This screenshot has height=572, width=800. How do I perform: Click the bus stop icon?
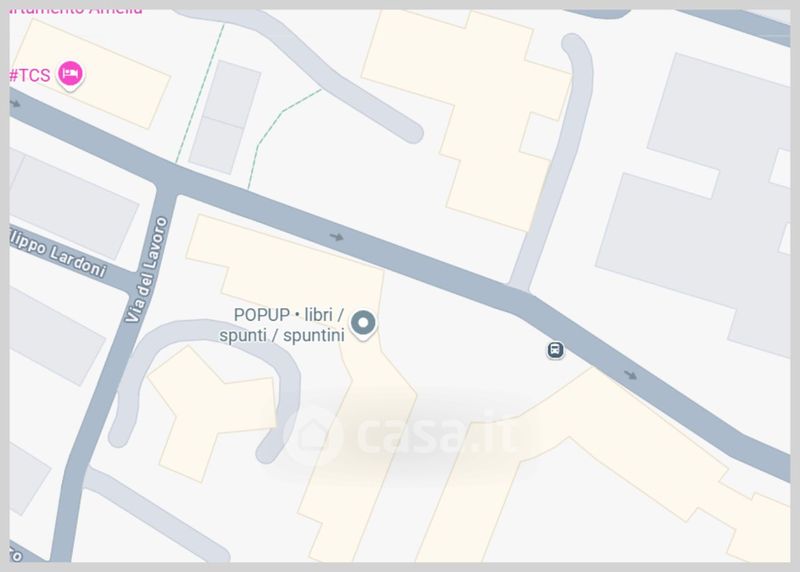(x=555, y=350)
